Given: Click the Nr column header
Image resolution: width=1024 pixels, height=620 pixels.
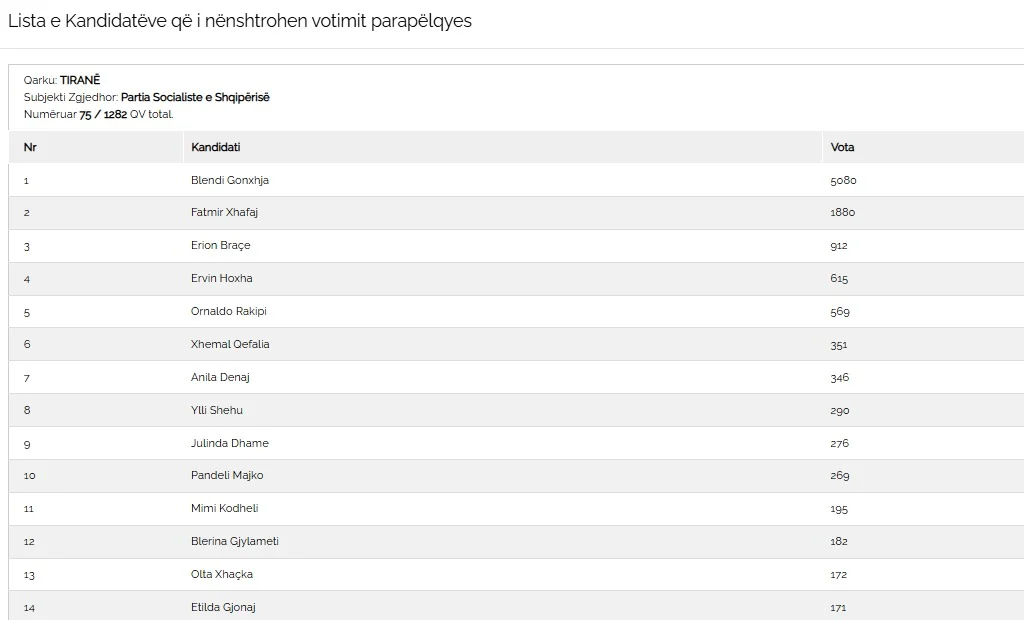Looking at the screenshot, I should (30, 147).
